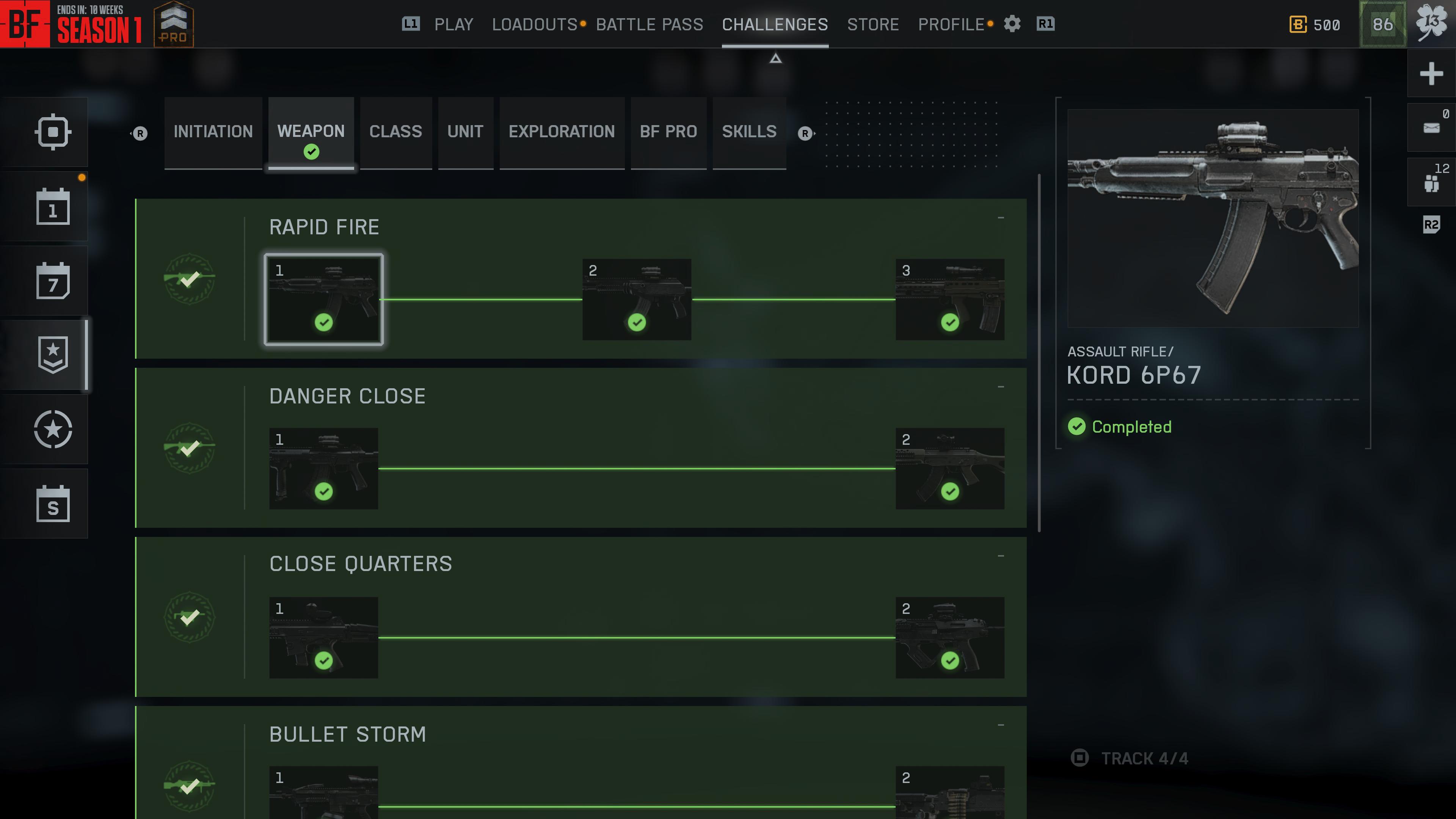The width and height of the screenshot is (1456, 819).
Task: Select Rapid Fire tier 3 weapon thumbnail
Action: 949,300
